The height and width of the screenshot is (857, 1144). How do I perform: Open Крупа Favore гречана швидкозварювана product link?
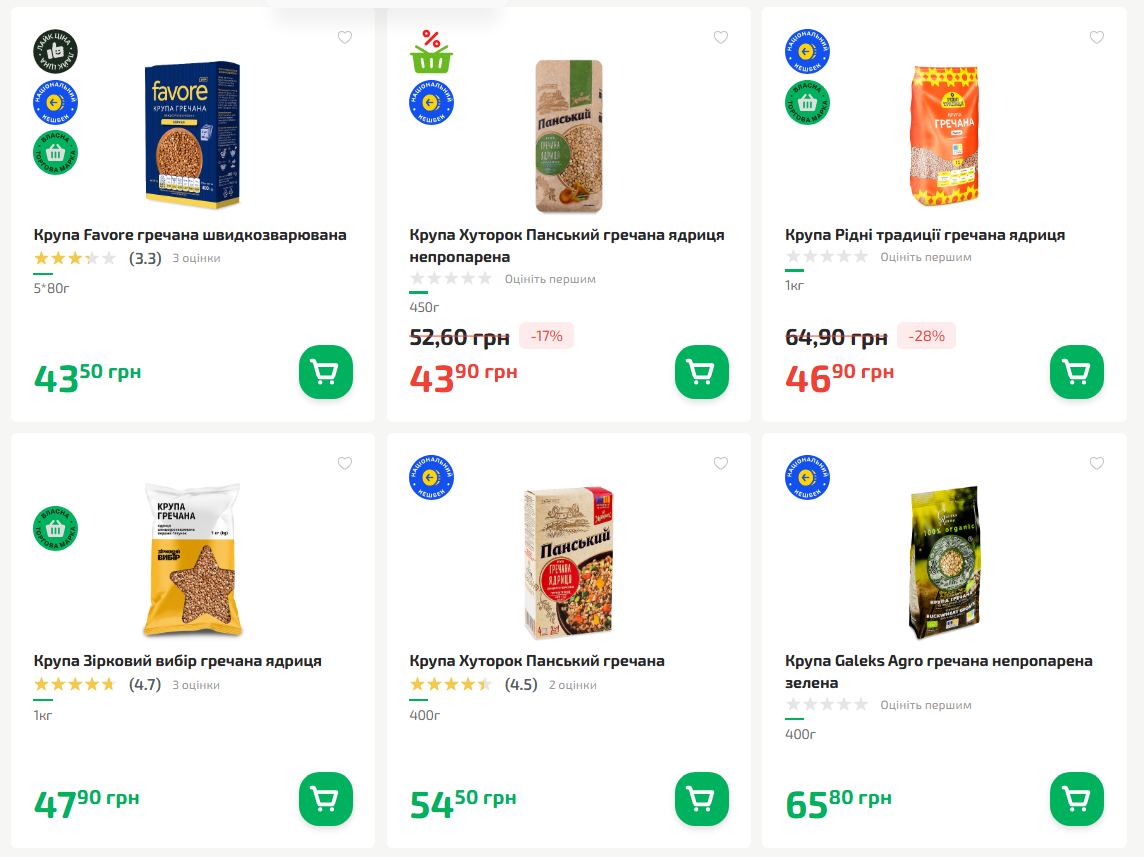click(x=190, y=235)
